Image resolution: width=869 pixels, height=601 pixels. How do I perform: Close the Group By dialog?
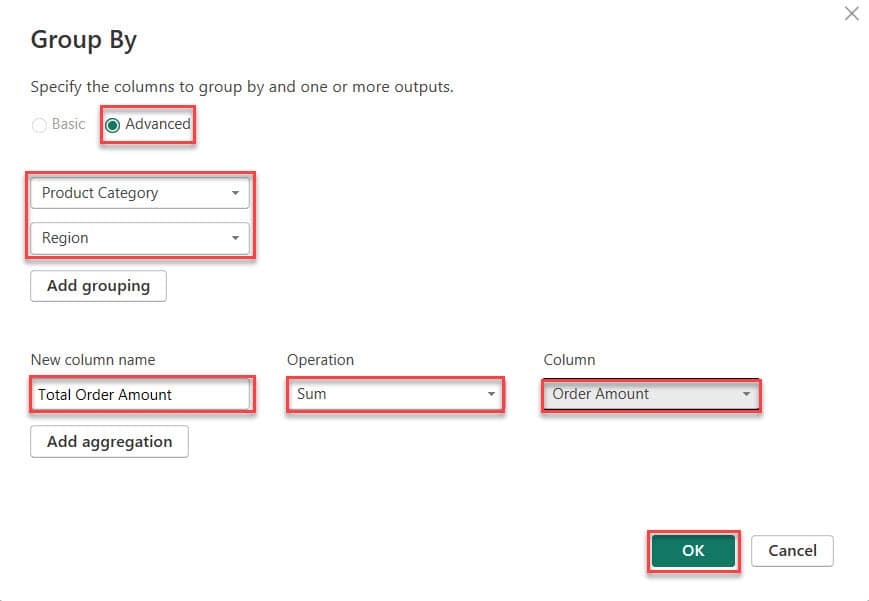point(851,13)
